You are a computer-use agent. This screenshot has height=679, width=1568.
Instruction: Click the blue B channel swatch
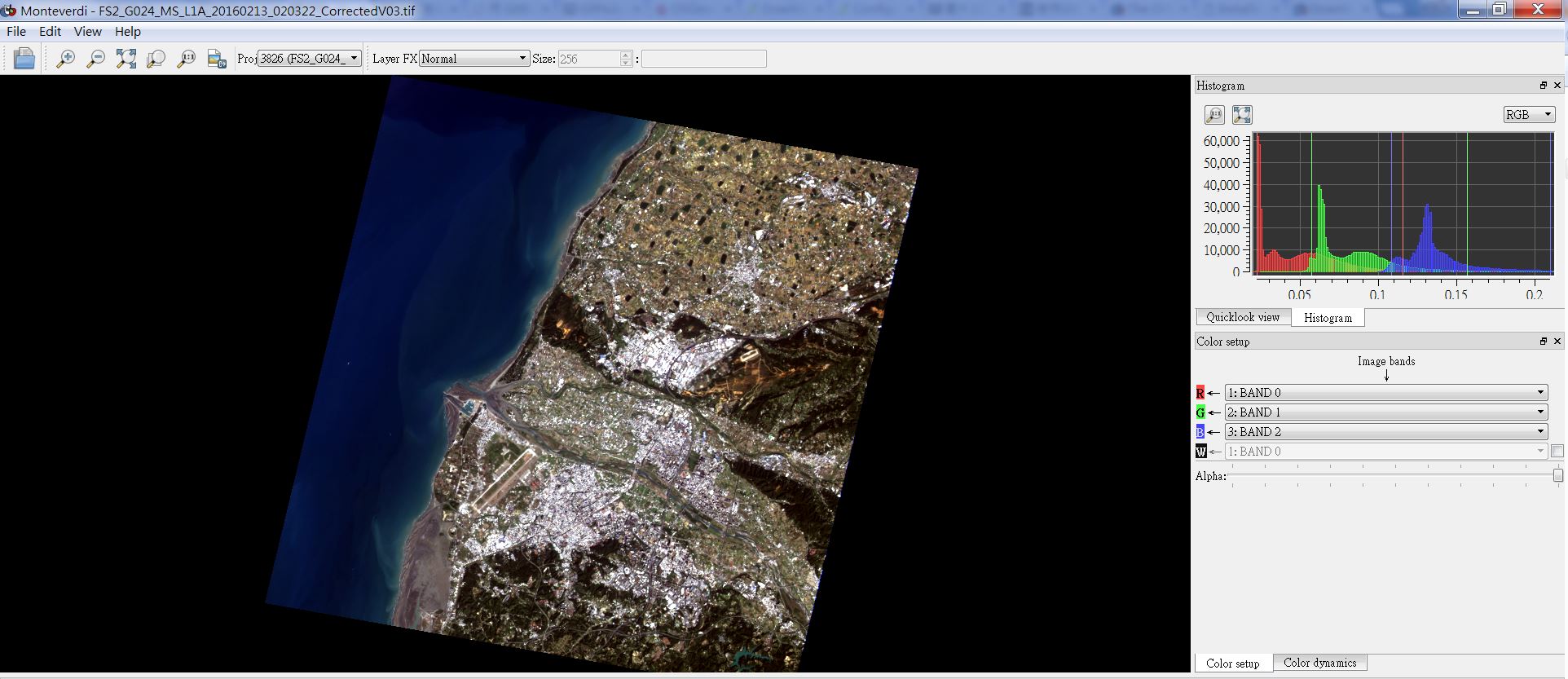point(1200,432)
